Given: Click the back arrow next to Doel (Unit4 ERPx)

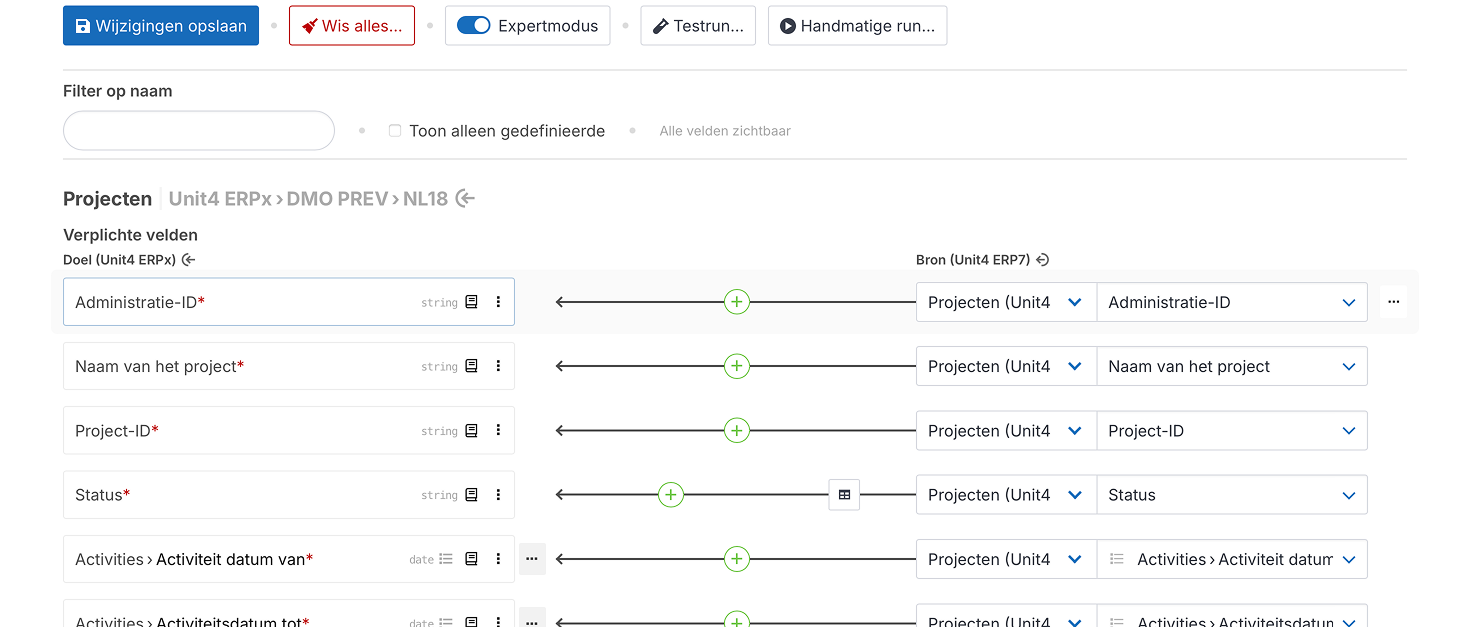Looking at the screenshot, I should [x=187, y=258].
